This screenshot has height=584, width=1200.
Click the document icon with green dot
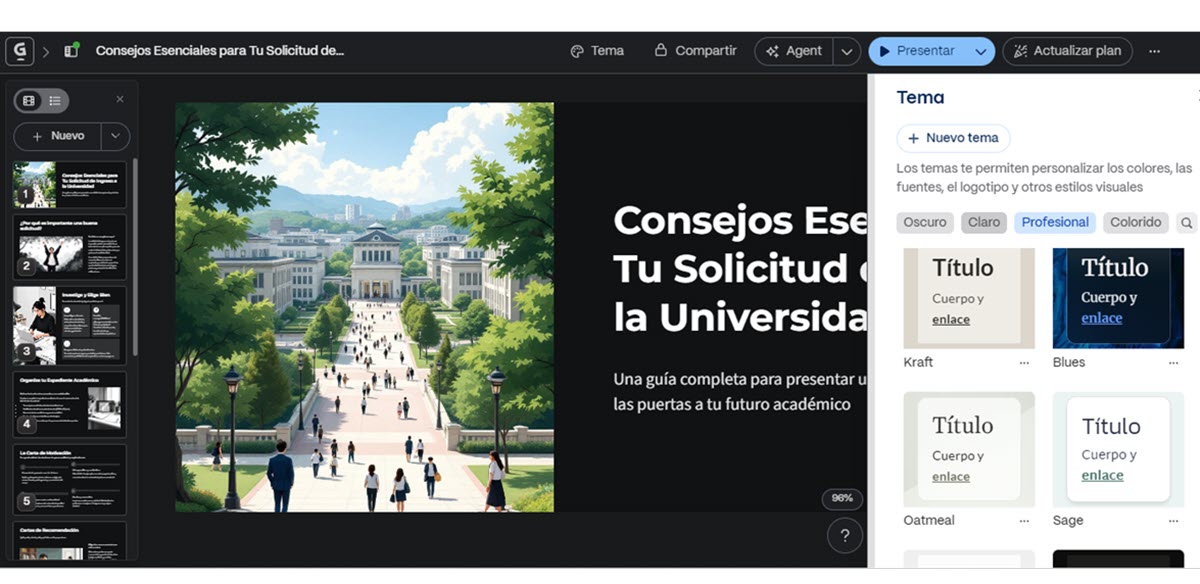pos(72,50)
